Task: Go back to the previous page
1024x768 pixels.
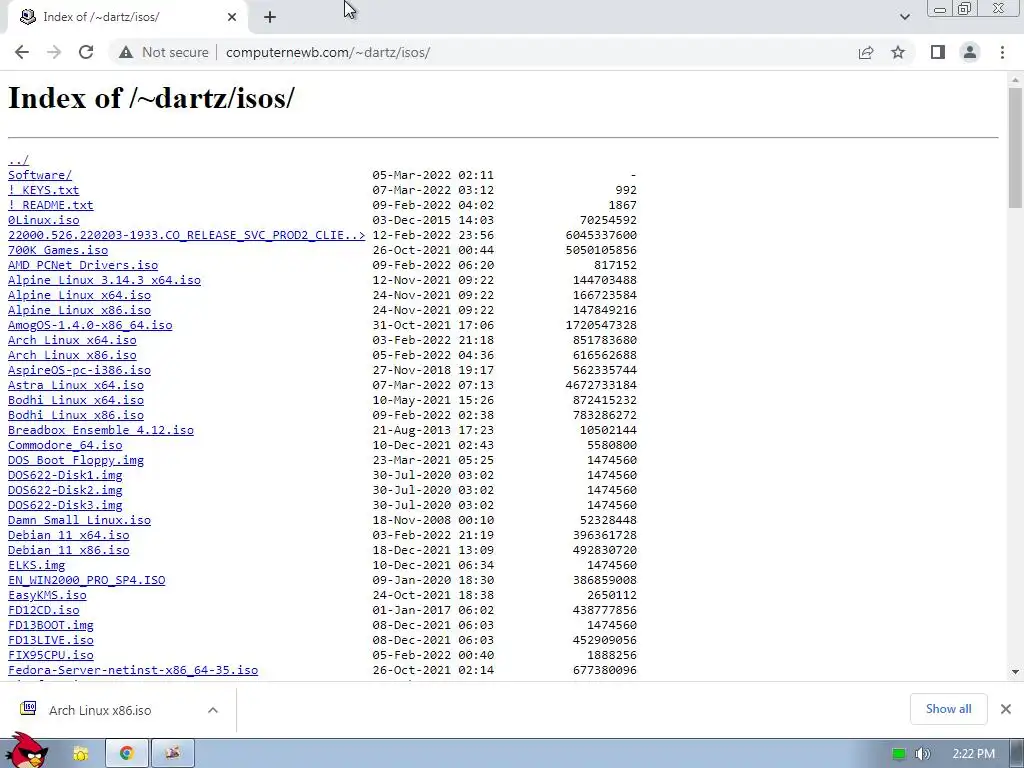Action: (22, 52)
